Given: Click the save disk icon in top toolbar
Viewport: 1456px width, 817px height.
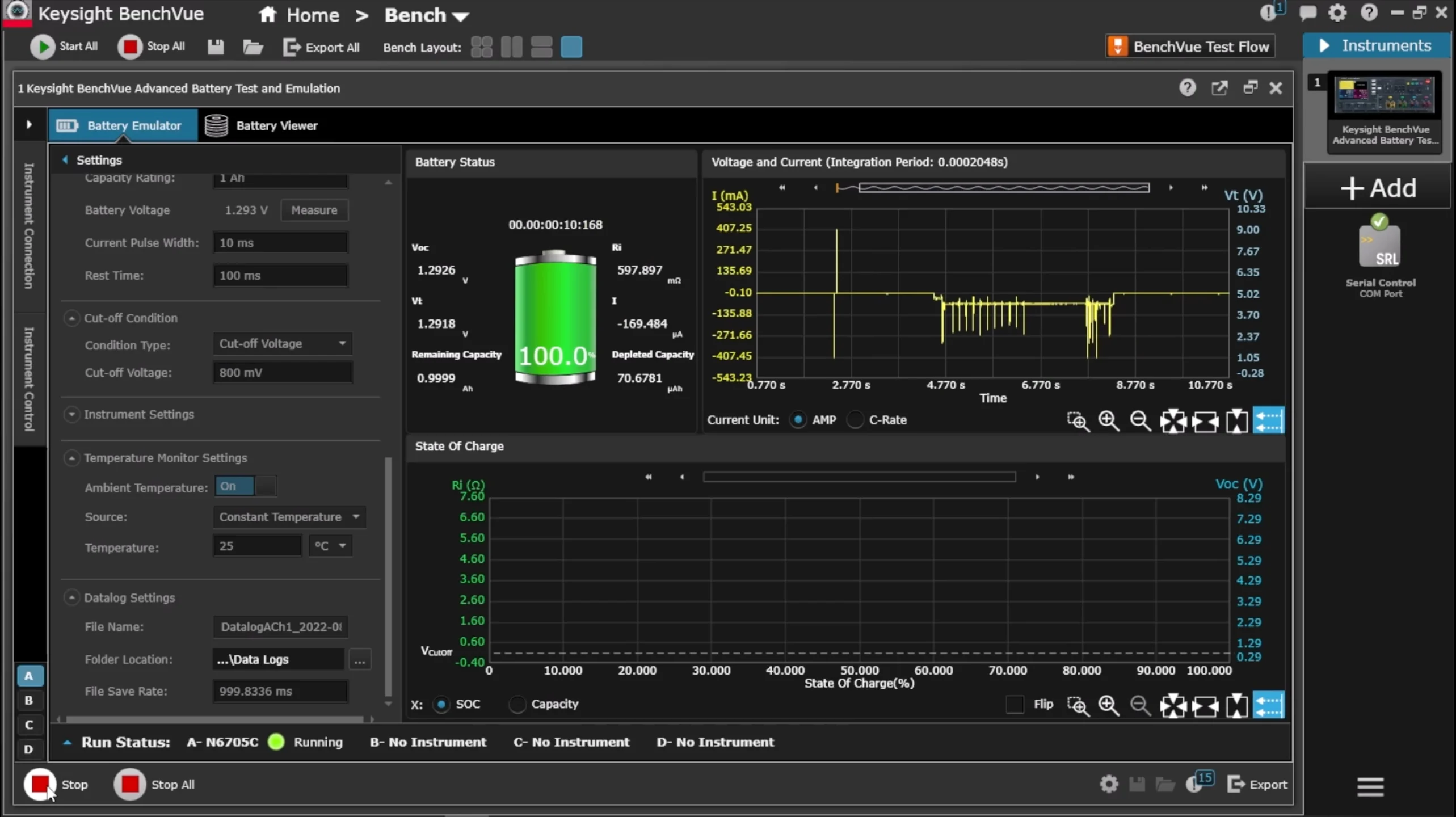Looking at the screenshot, I should coord(215,47).
